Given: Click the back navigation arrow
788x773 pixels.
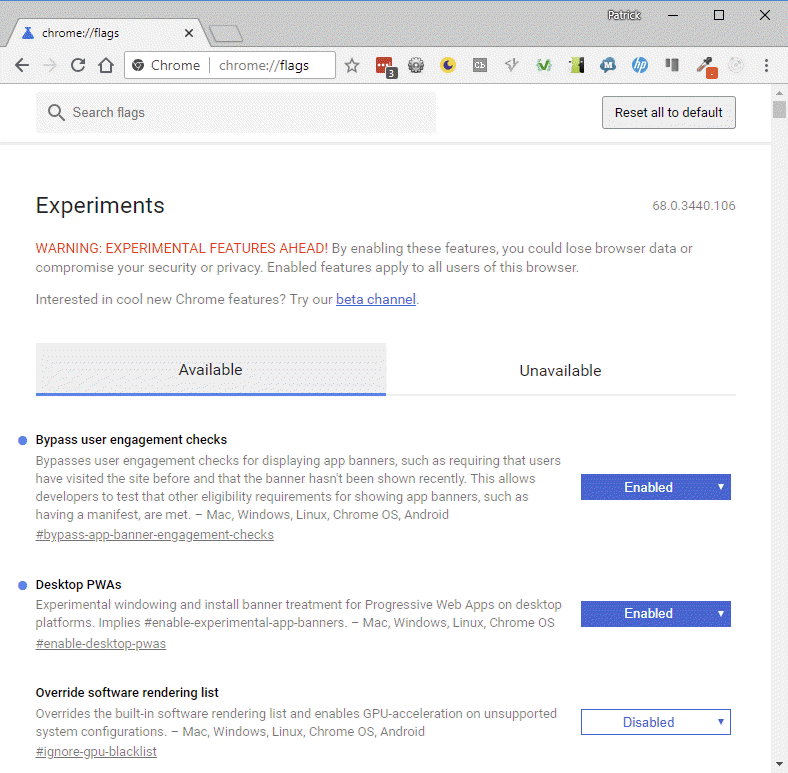Looking at the screenshot, I should [22, 66].
